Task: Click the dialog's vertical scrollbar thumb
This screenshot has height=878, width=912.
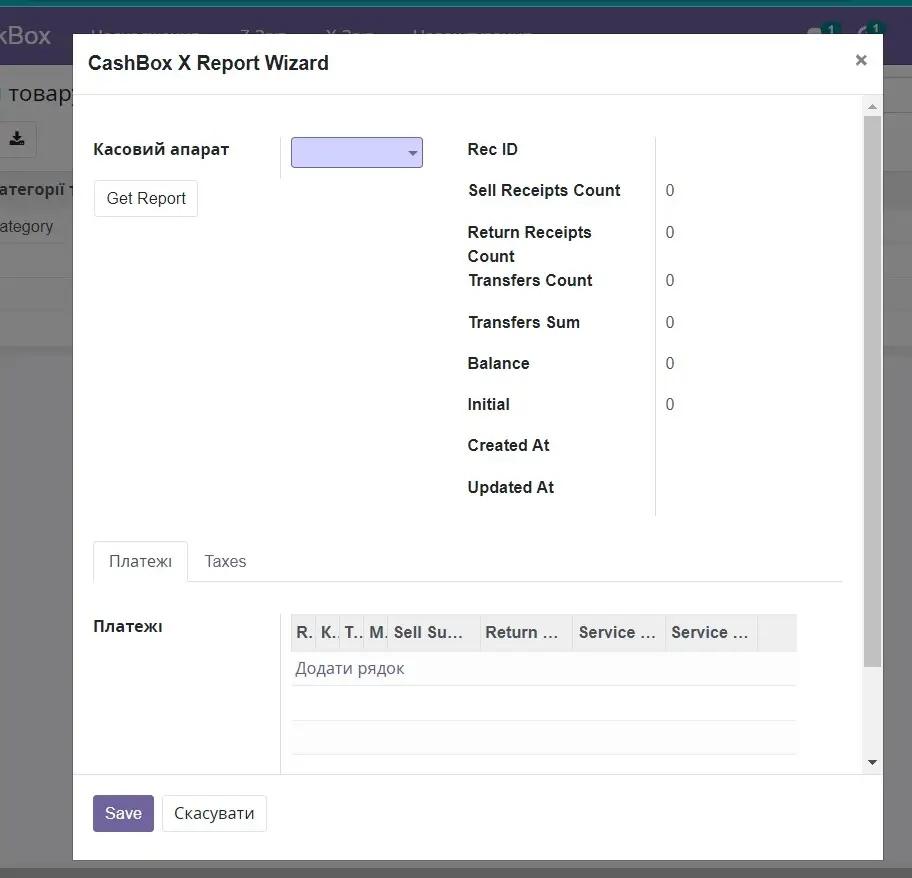Action: 872,390
